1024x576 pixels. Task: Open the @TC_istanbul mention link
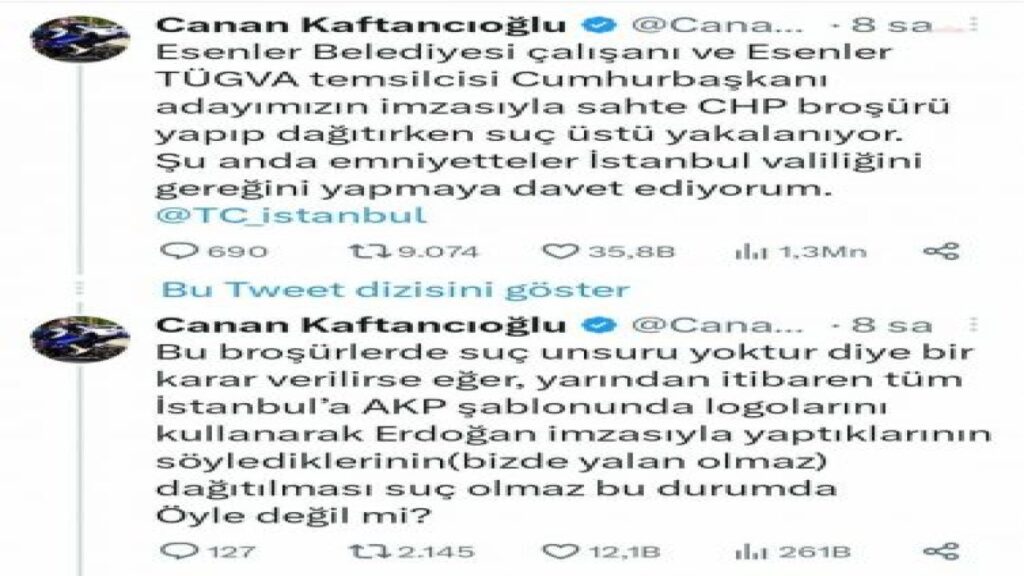[291, 215]
